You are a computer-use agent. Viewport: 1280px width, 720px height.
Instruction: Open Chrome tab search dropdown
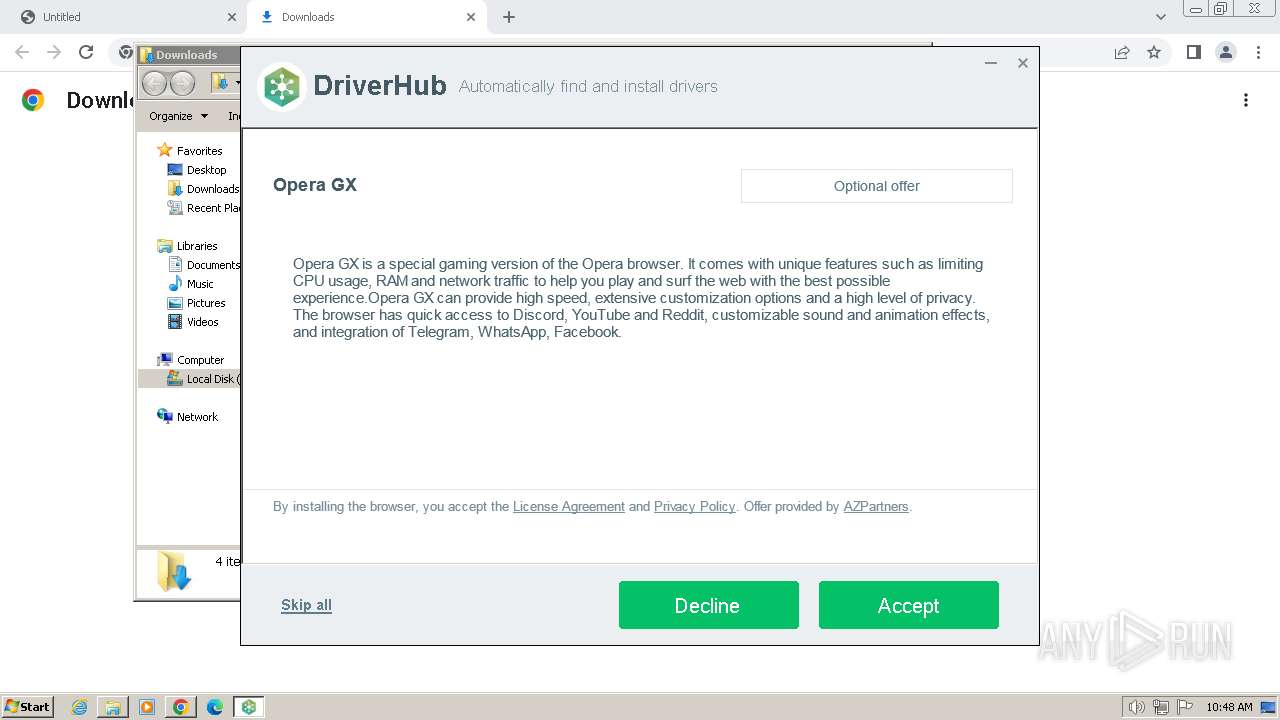pyautogui.click(x=1161, y=17)
